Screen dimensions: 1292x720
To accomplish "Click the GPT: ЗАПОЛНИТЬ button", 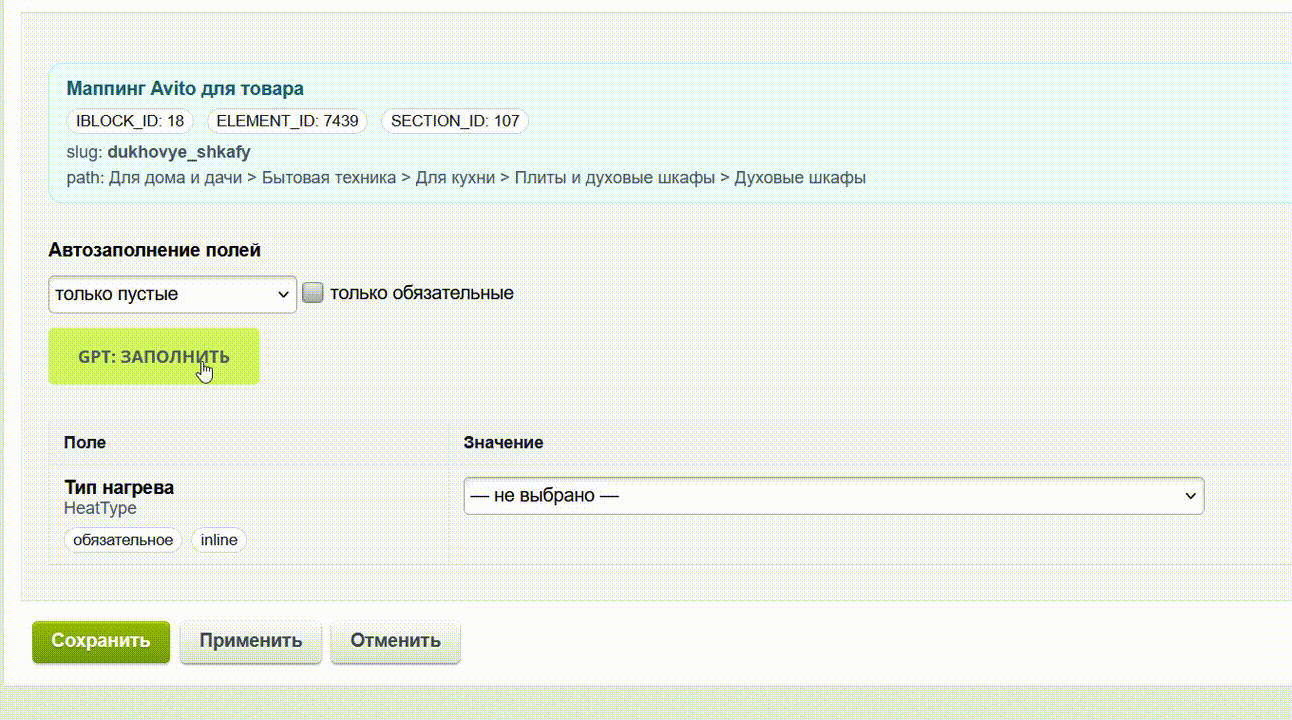I will pyautogui.click(x=154, y=356).
